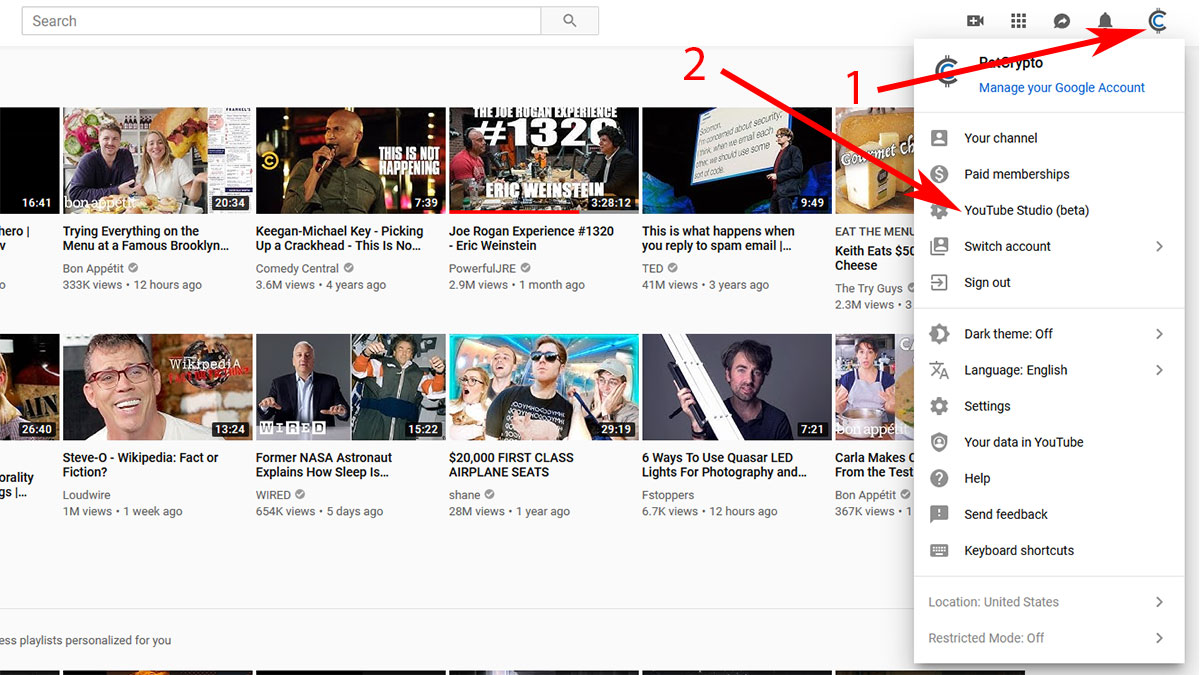Screen dimensions: 1200x675
Task: Open the TED talk thumbnail with 9:49 duration
Action: (736, 161)
